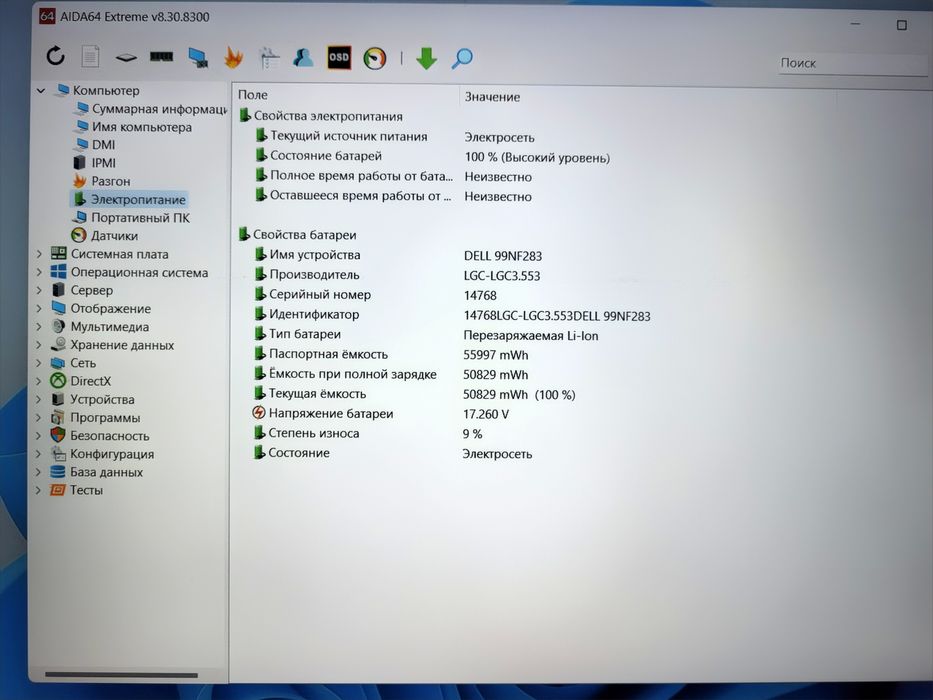The width and height of the screenshot is (933, 700).
Task: Expand the Мультимедиа tree node
Action: (39, 327)
